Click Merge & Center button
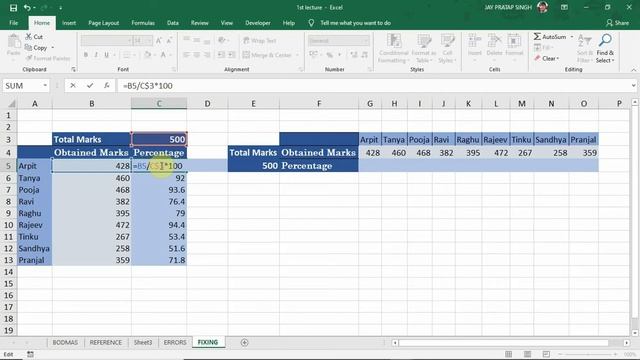This screenshot has height=360, width=640. [x=267, y=55]
